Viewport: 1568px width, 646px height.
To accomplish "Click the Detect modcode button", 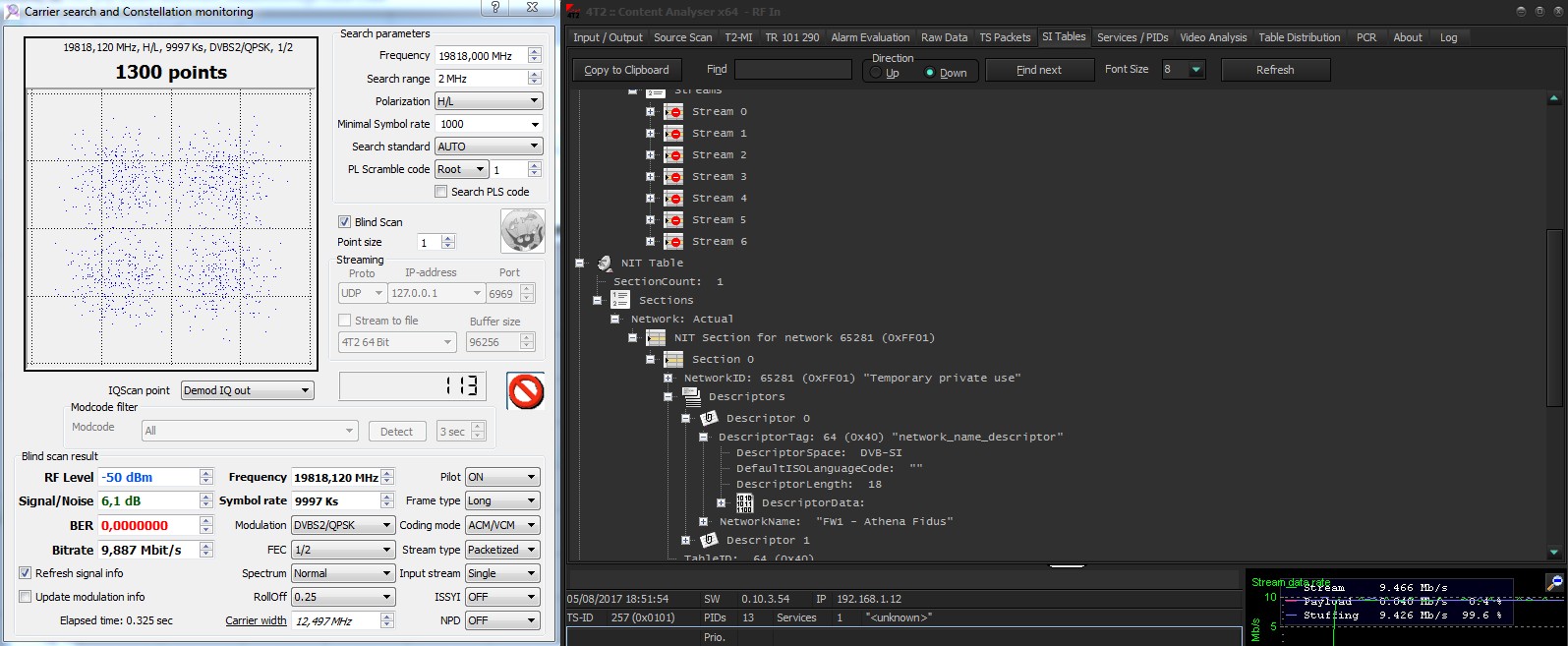I will pyautogui.click(x=396, y=432).
